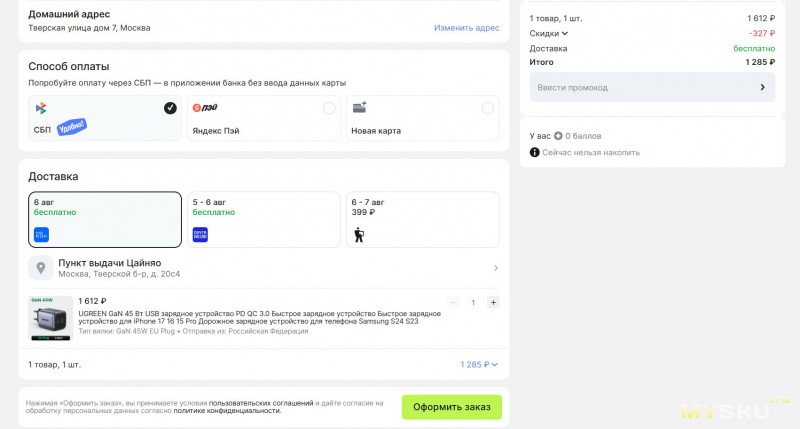Click the SBP payment logo icon
This screenshot has height=429, width=800.
tap(41, 108)
